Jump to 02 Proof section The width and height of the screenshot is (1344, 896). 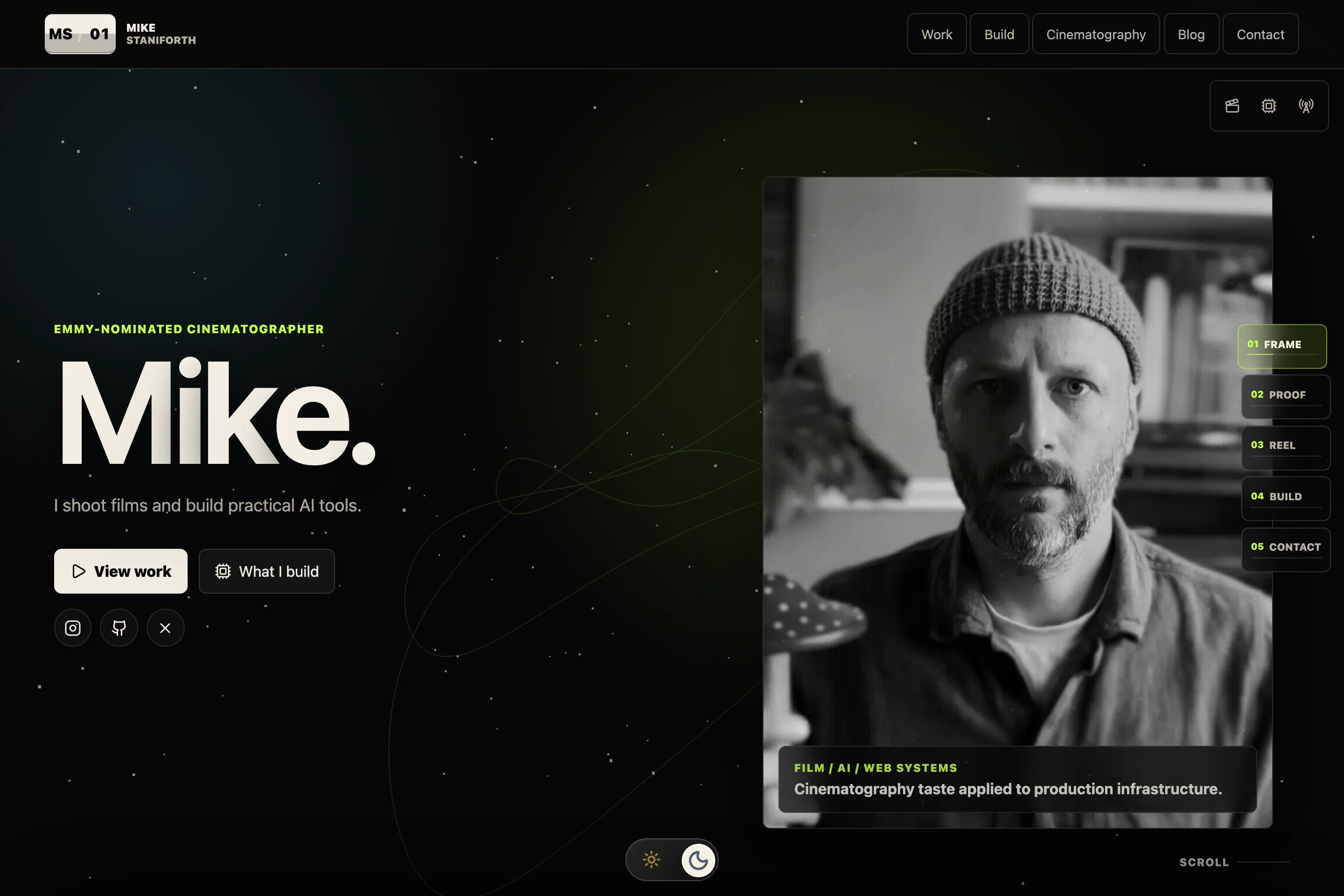click(1285, 397)
